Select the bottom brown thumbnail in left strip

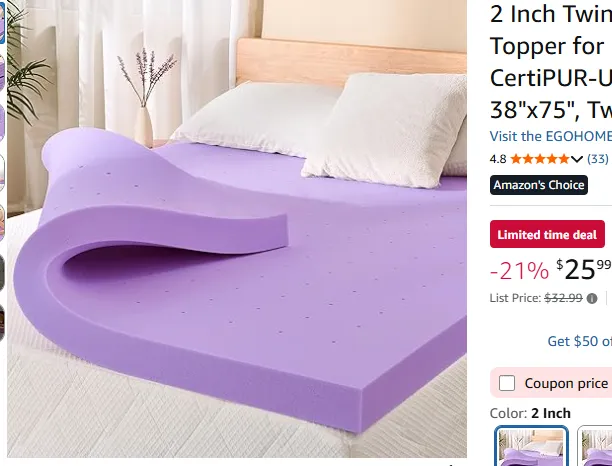point(2,323)
